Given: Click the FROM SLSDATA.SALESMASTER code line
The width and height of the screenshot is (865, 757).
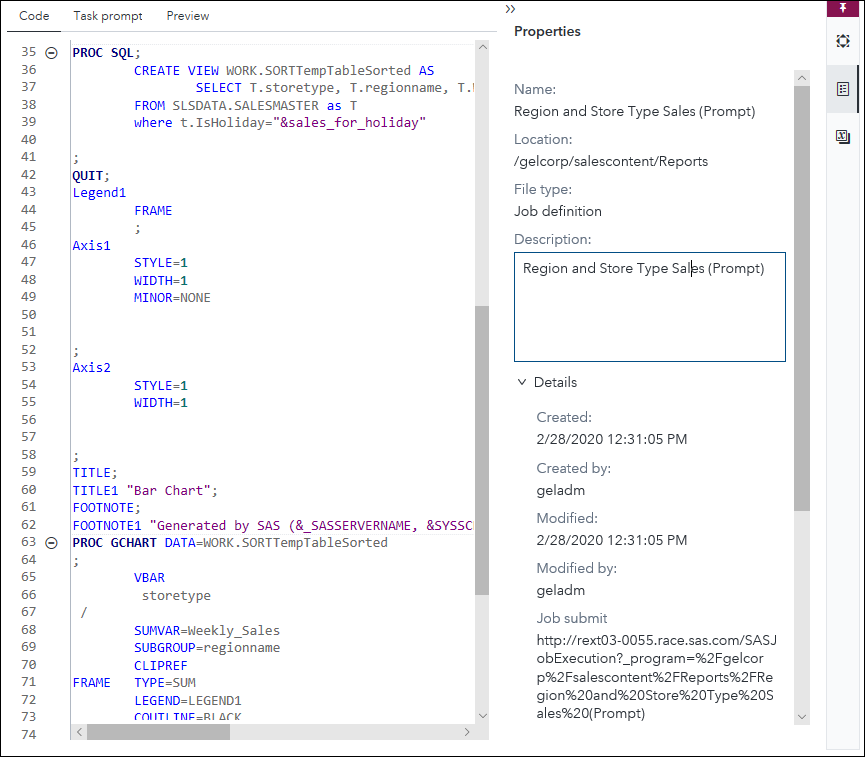Looking at the screenshot, I should [x=245, y=105].
